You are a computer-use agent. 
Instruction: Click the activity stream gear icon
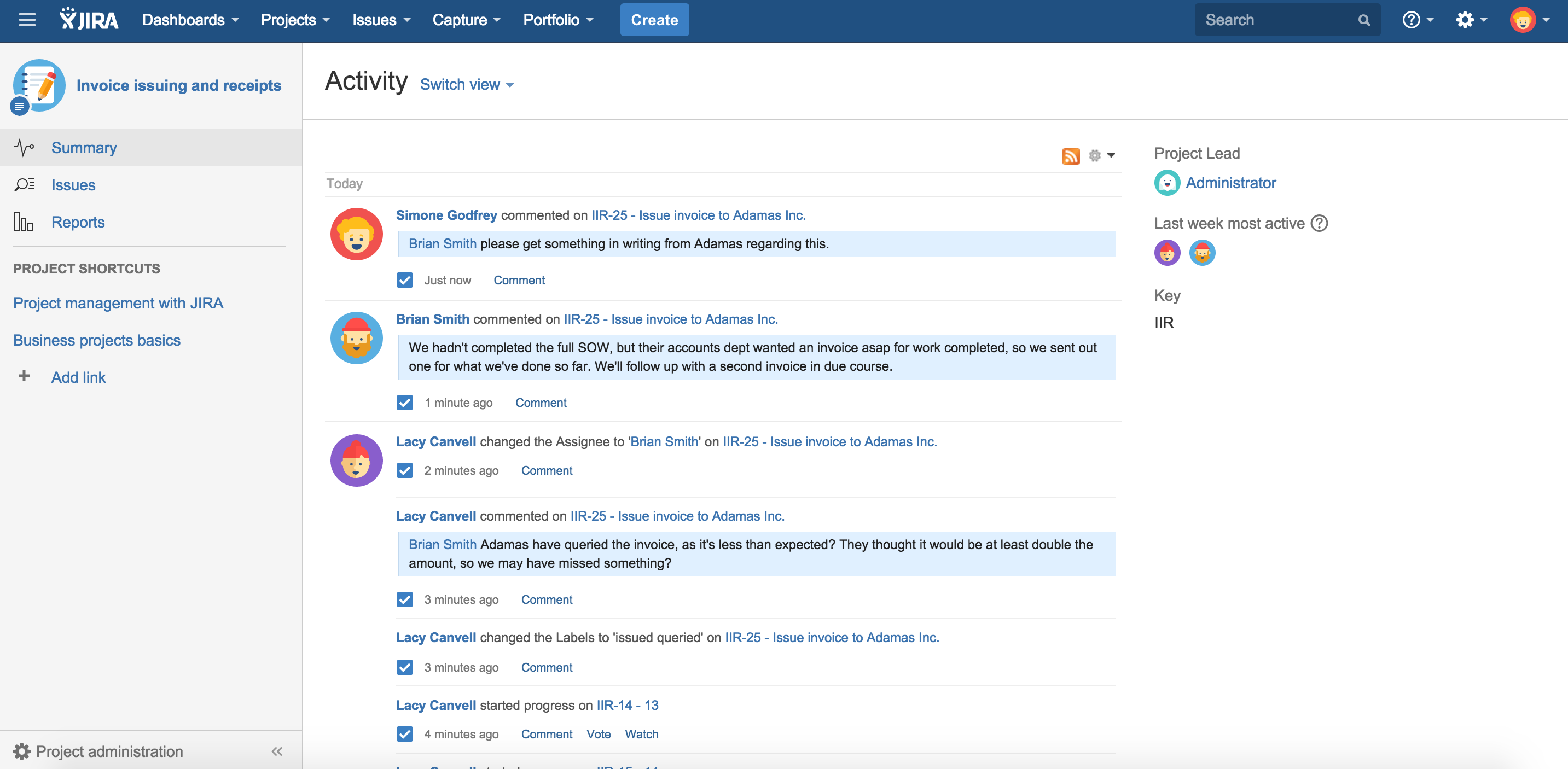coord(1094,156)
